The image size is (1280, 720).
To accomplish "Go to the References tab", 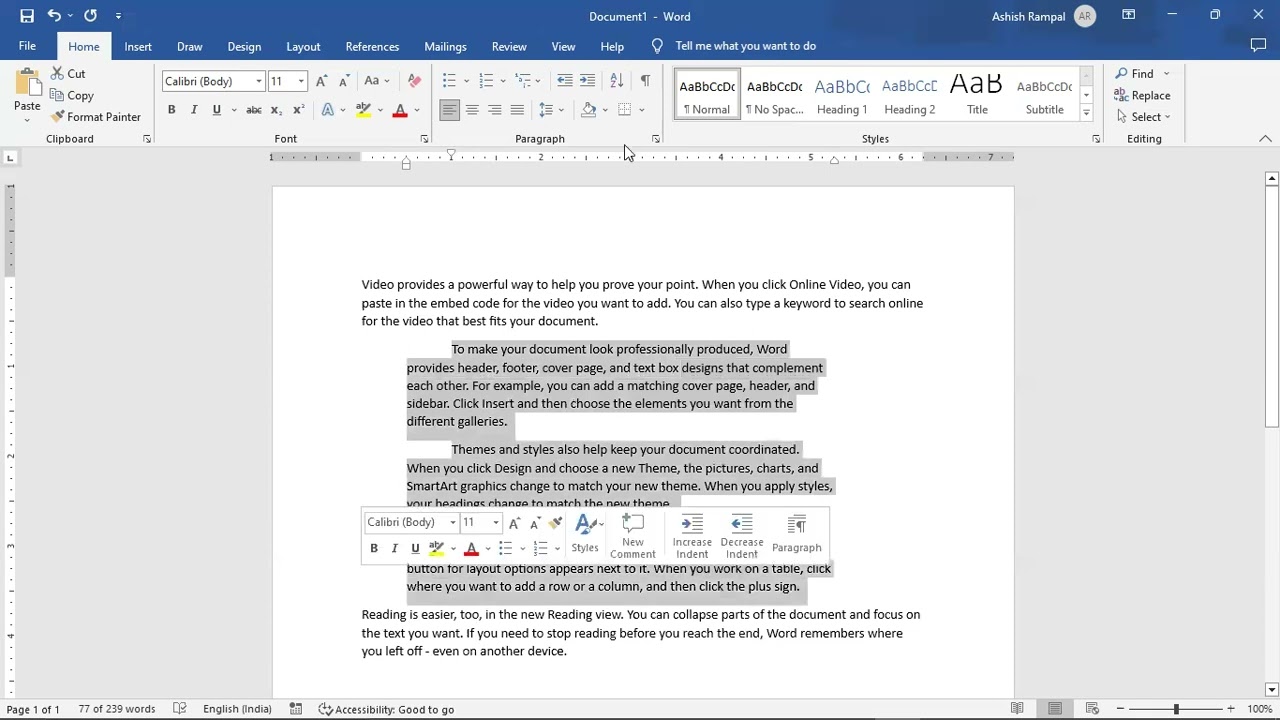I will coord(372,46).
